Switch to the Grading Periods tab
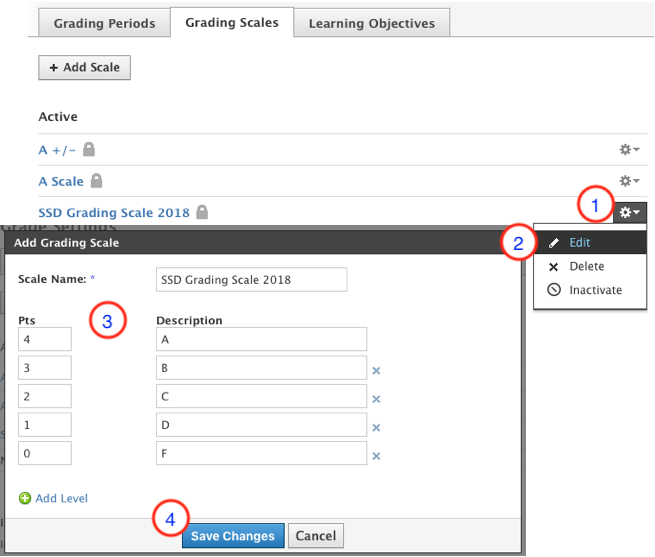 click(104, 23)
